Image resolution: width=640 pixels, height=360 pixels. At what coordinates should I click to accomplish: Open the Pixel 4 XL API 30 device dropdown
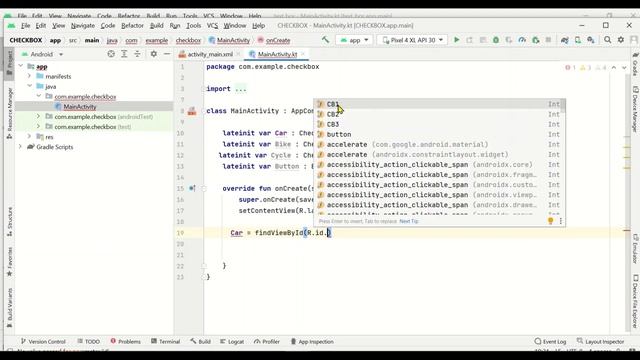412,40
